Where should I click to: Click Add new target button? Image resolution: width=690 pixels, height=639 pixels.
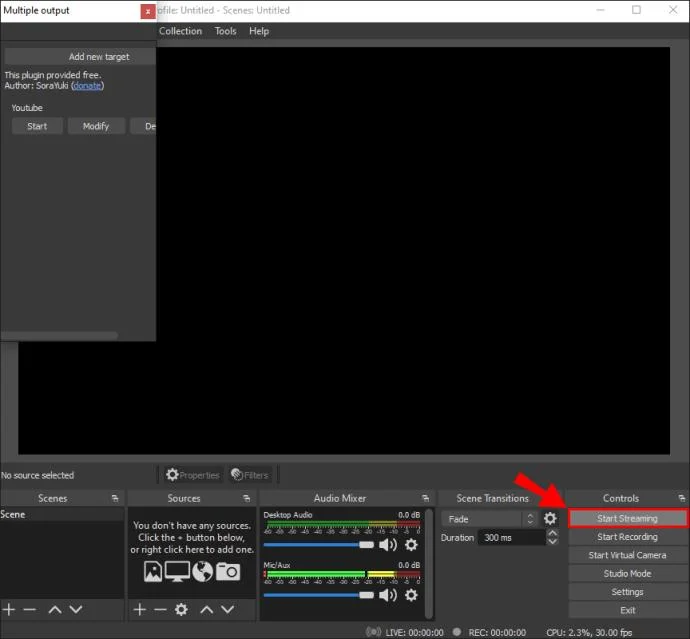[80, 57]
